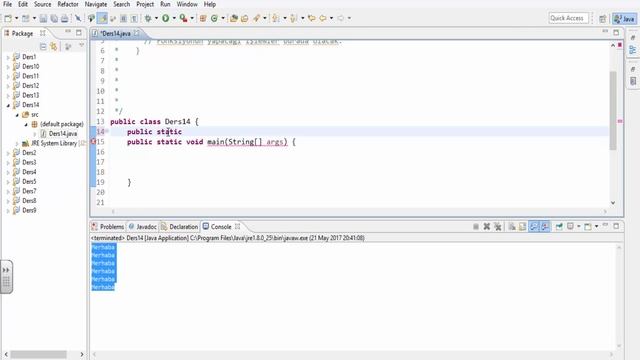The image size is (640, 360).
Task: Click Terminate square icon in Console toolbar
Action: click(476, 227)
